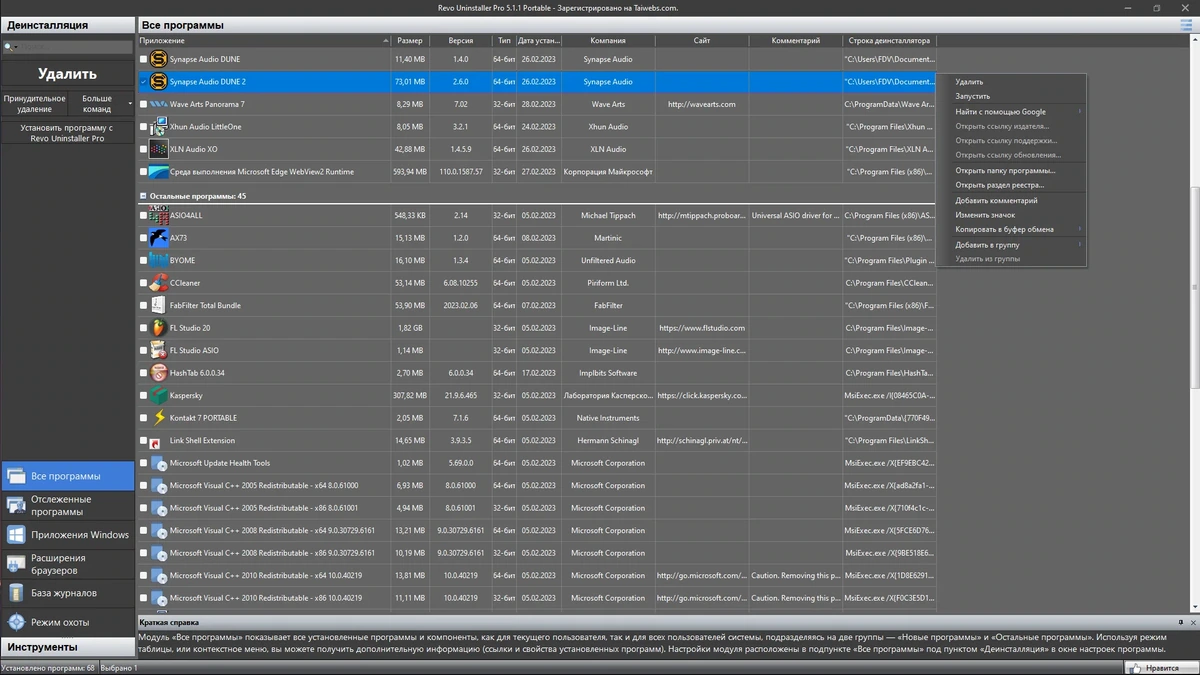Click the http://wavearts.com site cell
This screenshot has height=675, width=1200.
pos(702,104)
